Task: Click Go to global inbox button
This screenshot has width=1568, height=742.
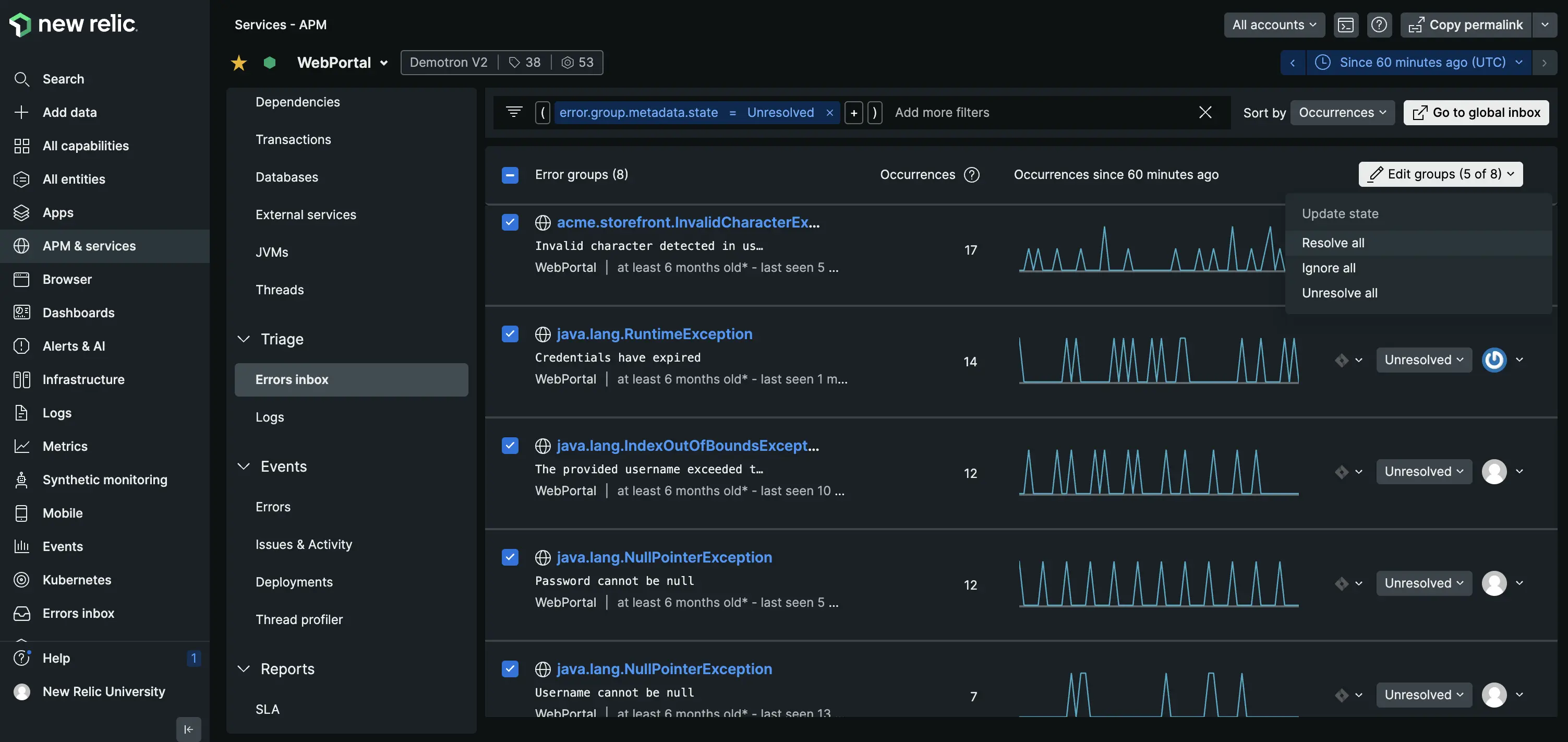Action: [x=1476, y=113]
